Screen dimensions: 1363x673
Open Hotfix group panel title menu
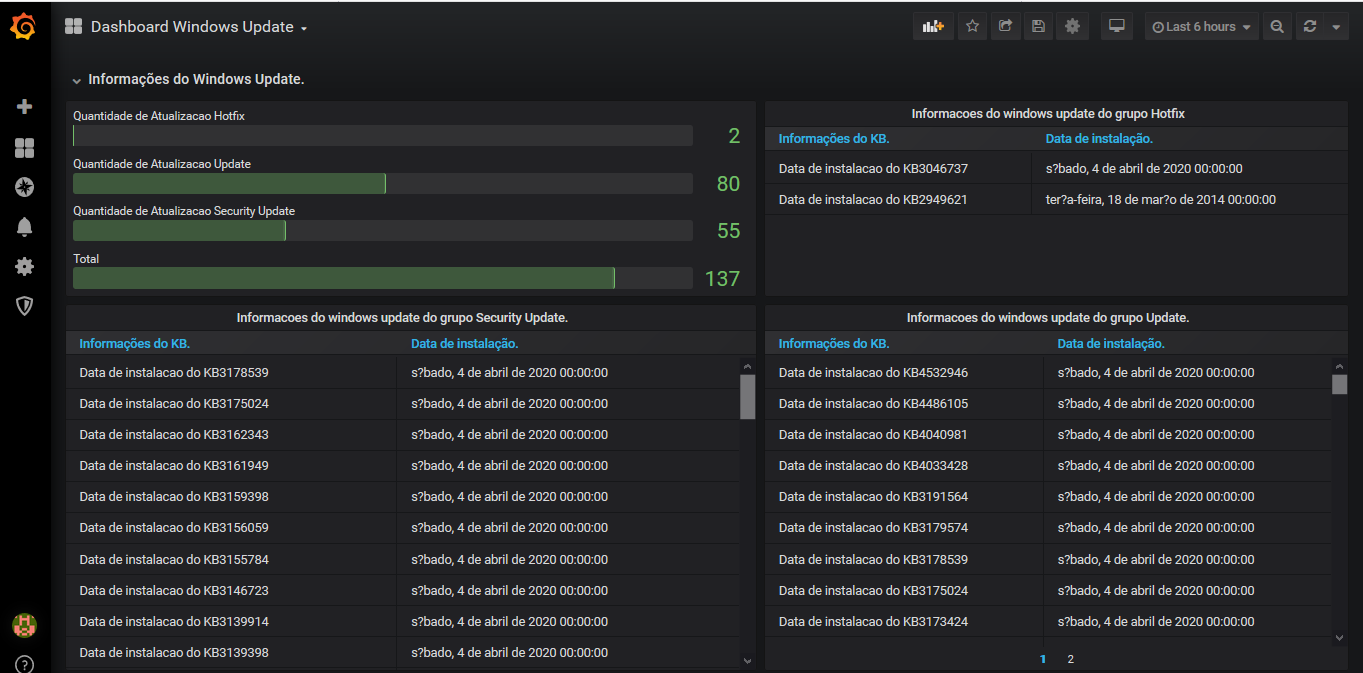[1048, 114]
